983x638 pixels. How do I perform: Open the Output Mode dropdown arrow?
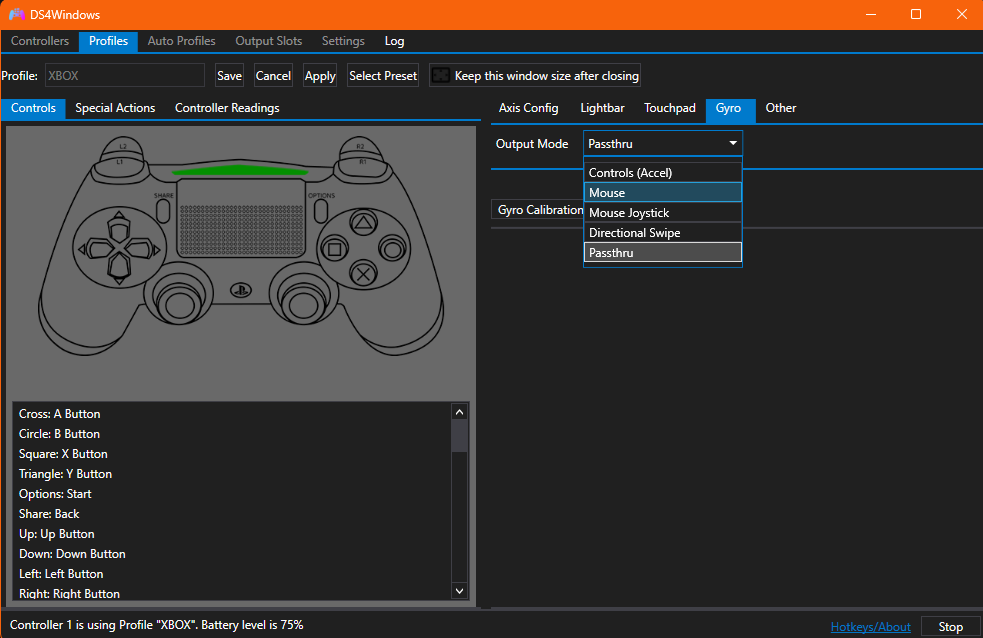732,144
